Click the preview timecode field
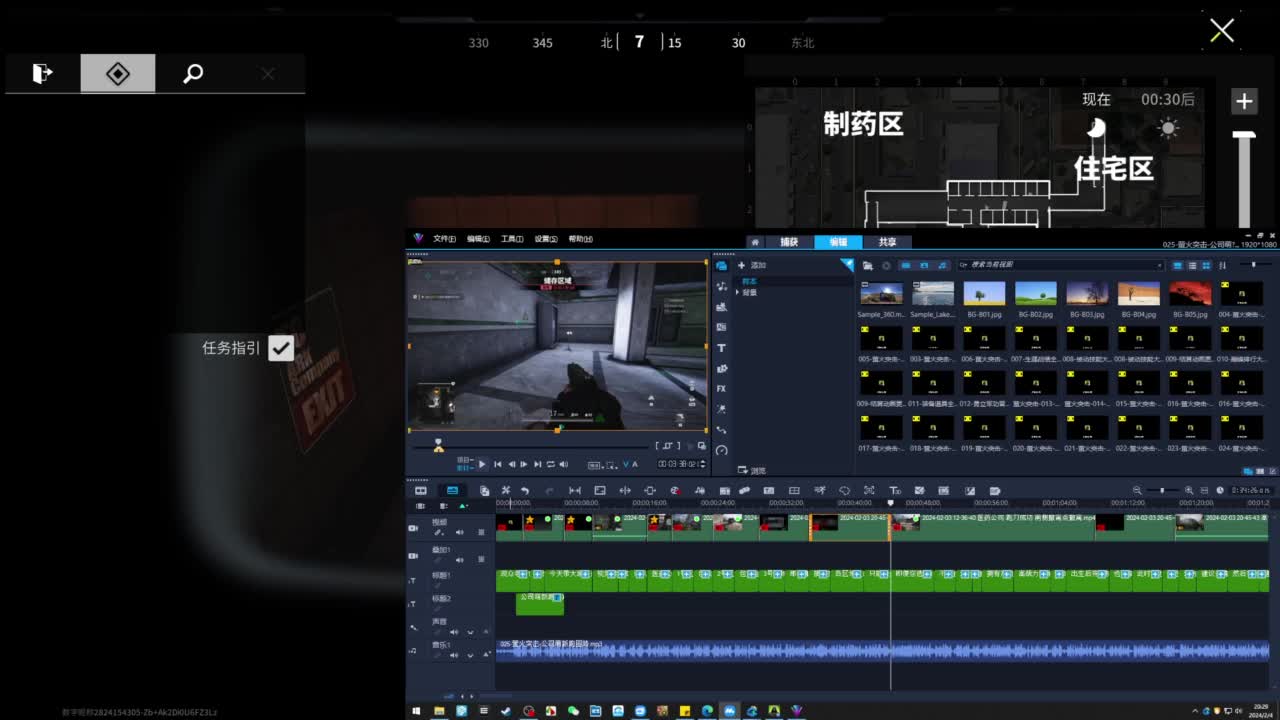Viewport: 1280px width, 720px height. coord(677,464)
